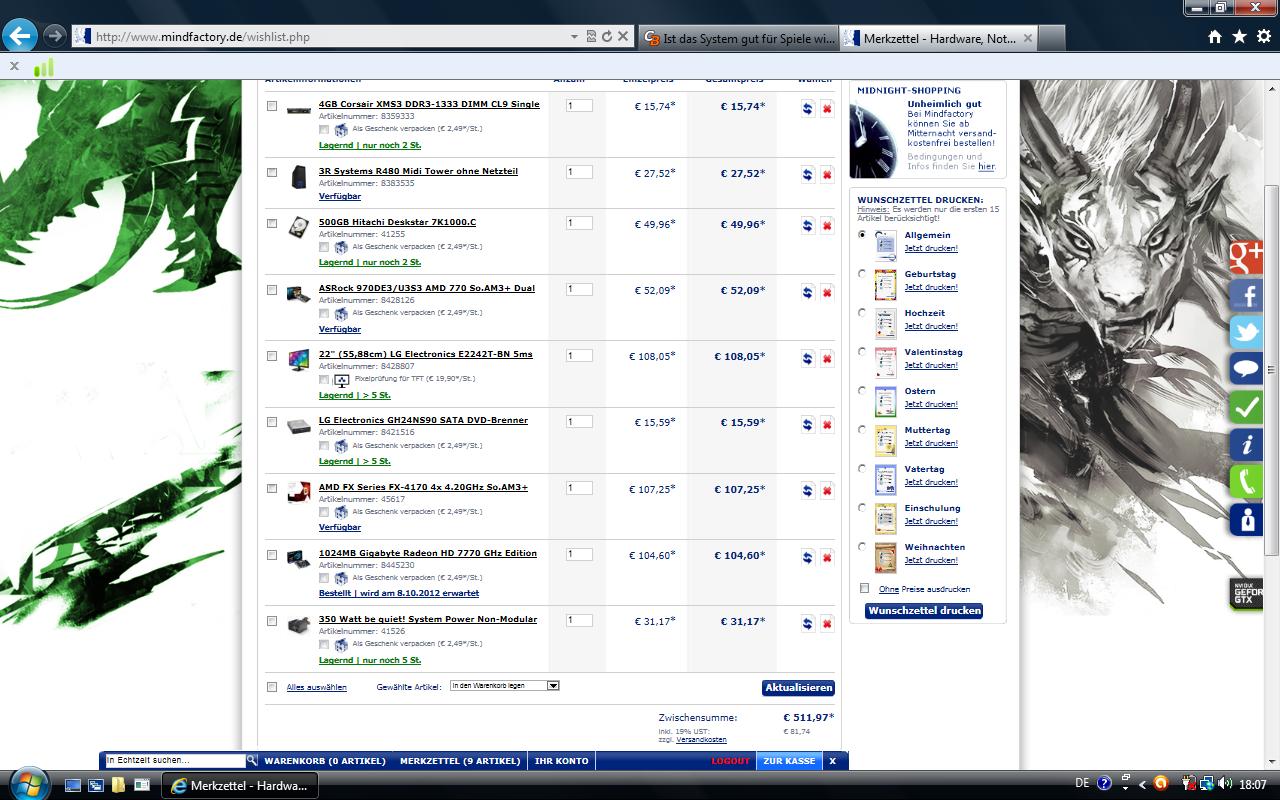Click the Aktualisieren button
Viewport: 1280px width, 800px height.
click(798, 688)
